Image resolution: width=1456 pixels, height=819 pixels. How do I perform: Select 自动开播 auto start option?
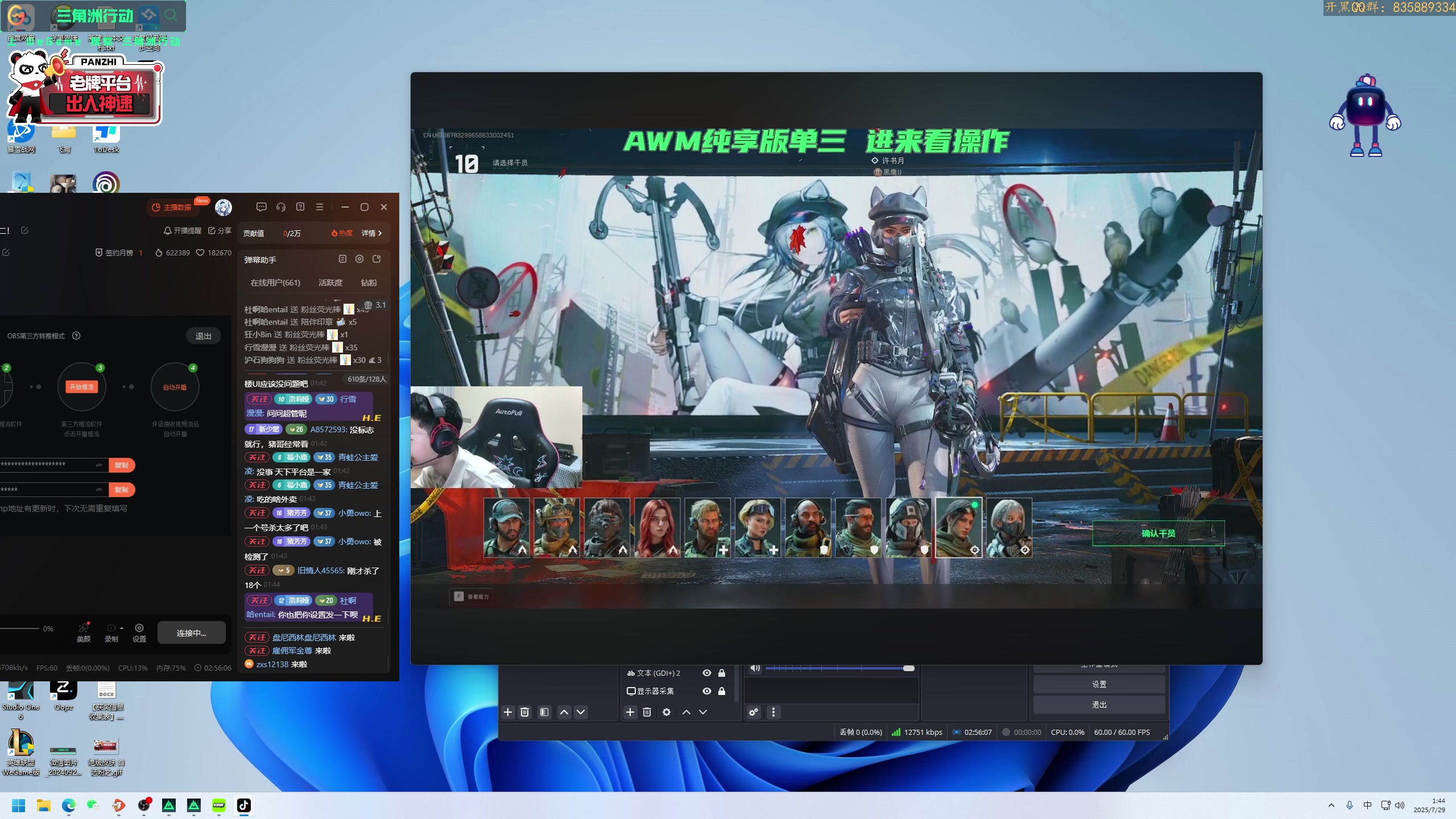pyautogui.click(x=175, y=387)
